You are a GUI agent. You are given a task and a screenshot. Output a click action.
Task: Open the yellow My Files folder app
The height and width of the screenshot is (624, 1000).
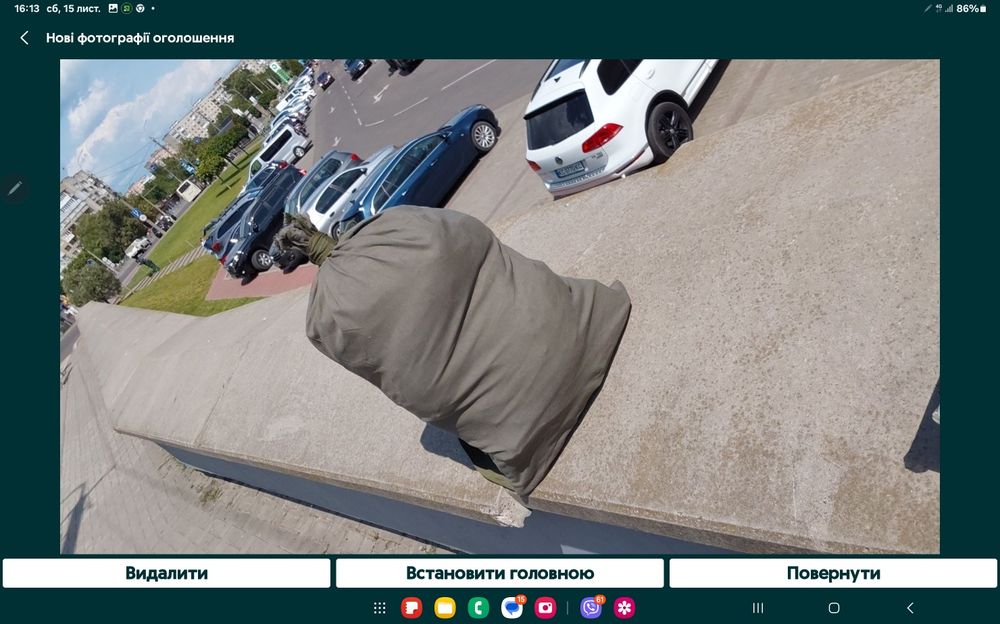pyautogui.click(x=445, y=607)
